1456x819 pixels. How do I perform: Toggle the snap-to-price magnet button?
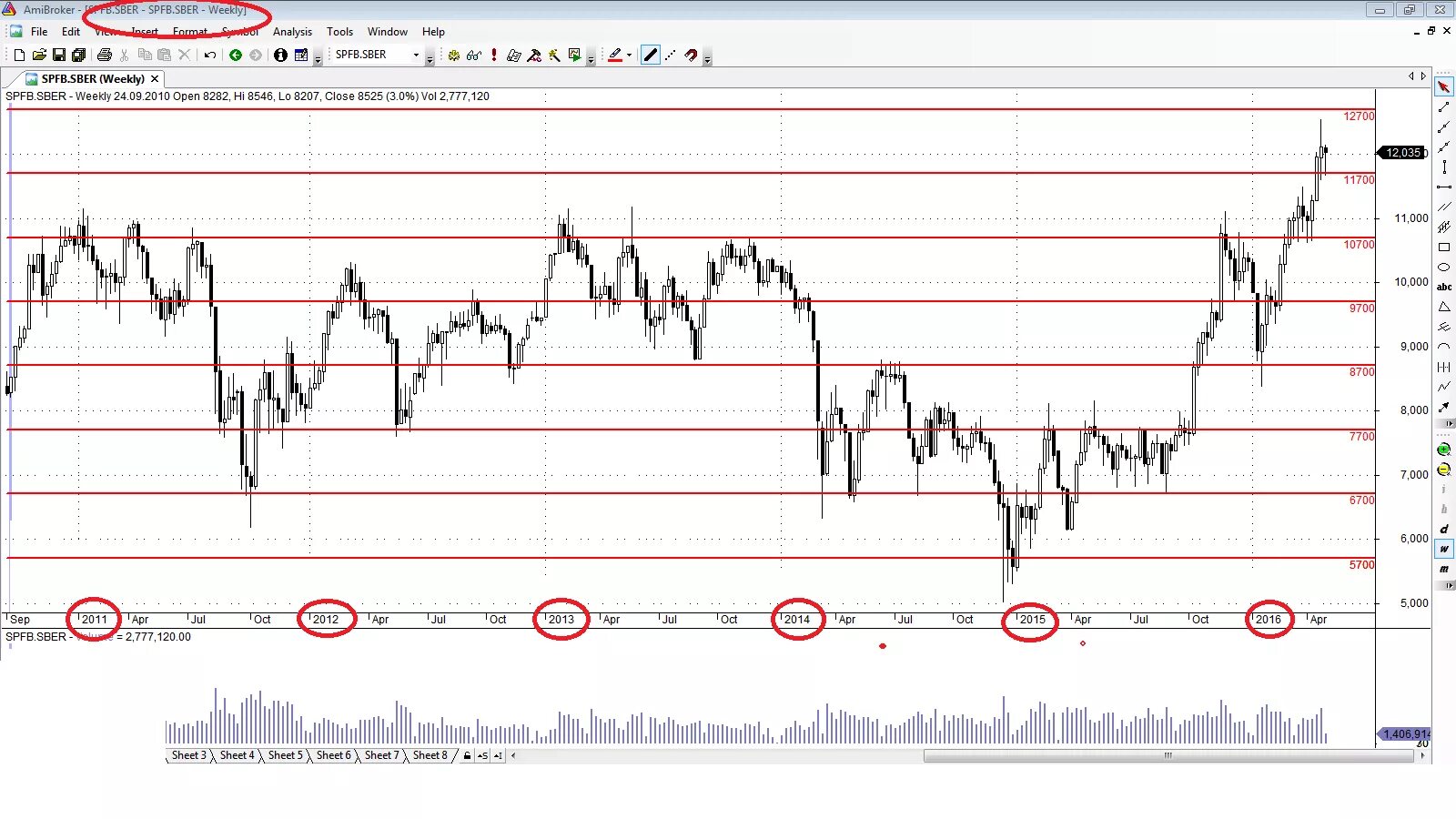click(x=691, y=56)
